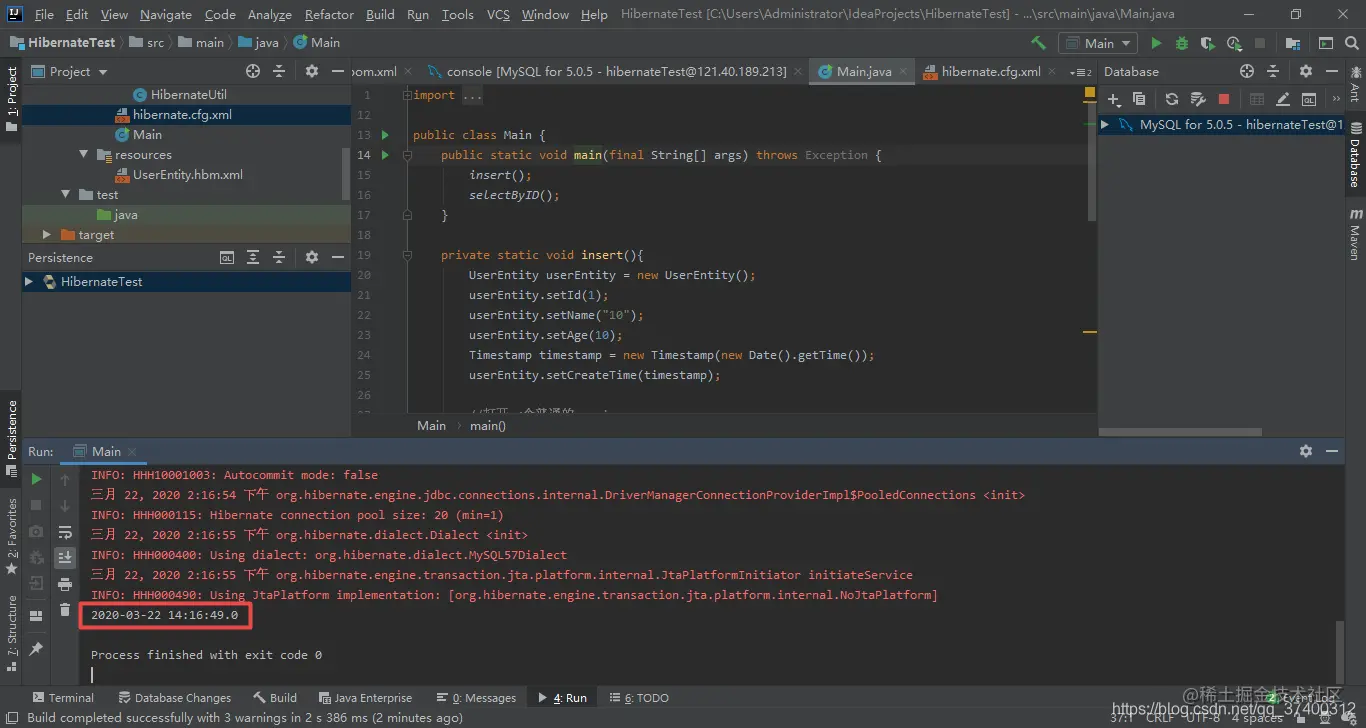Toggle the Persistence side tool window
The height and width of the screenshot is (728, 1366).
point(11,437)
